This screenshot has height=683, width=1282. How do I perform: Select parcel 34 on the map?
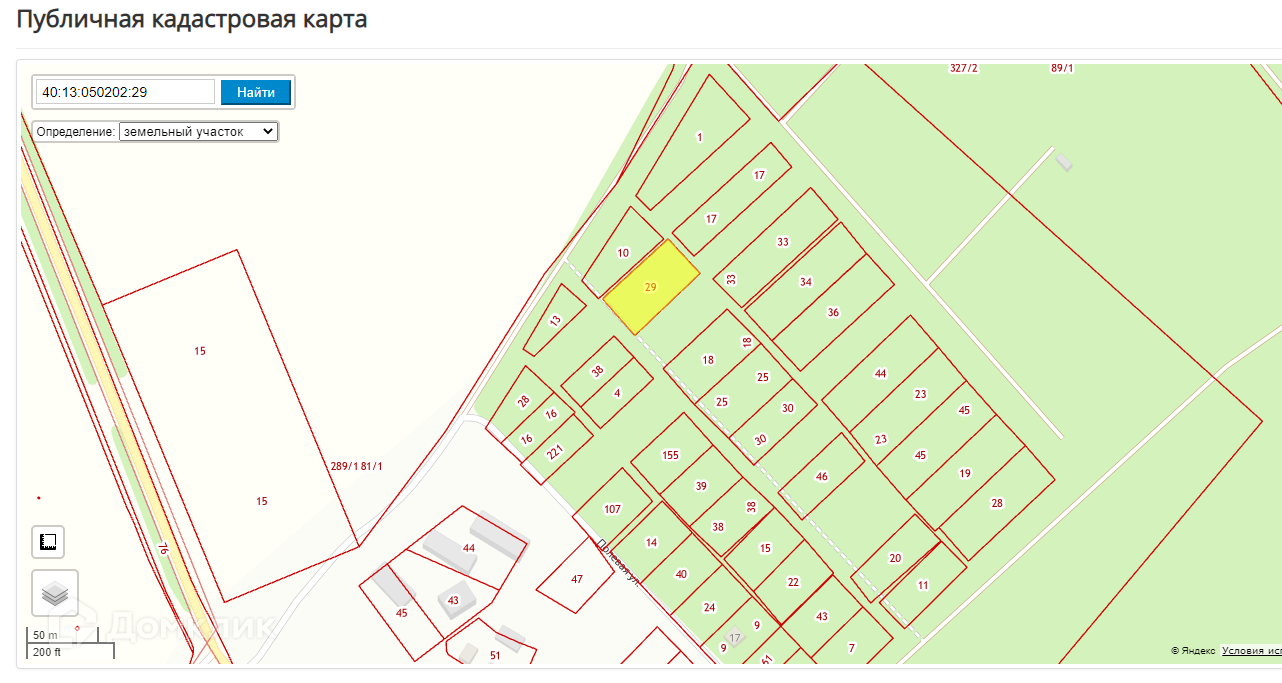tap(806, 282)
